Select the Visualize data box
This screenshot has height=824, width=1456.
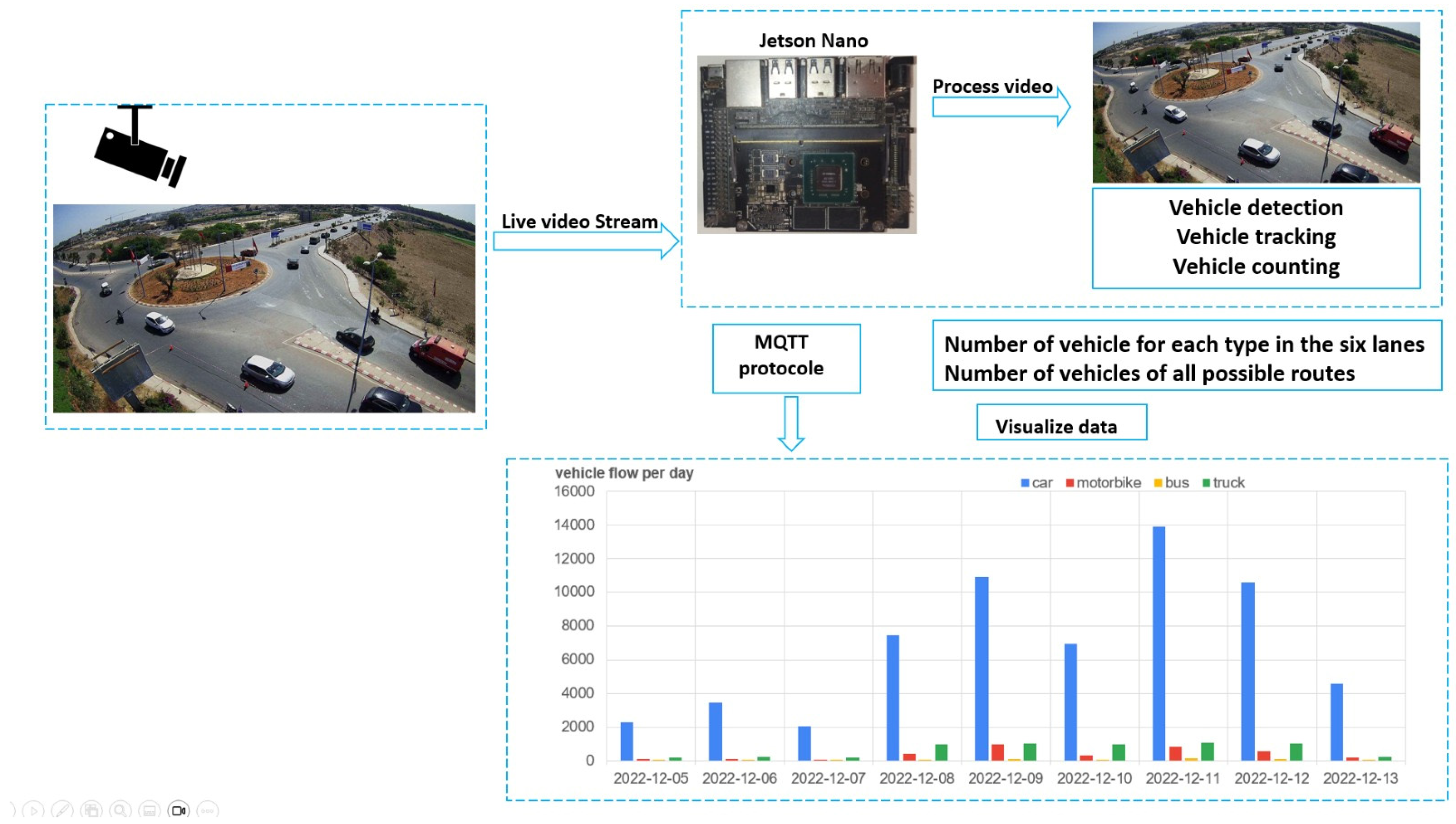1061,423
